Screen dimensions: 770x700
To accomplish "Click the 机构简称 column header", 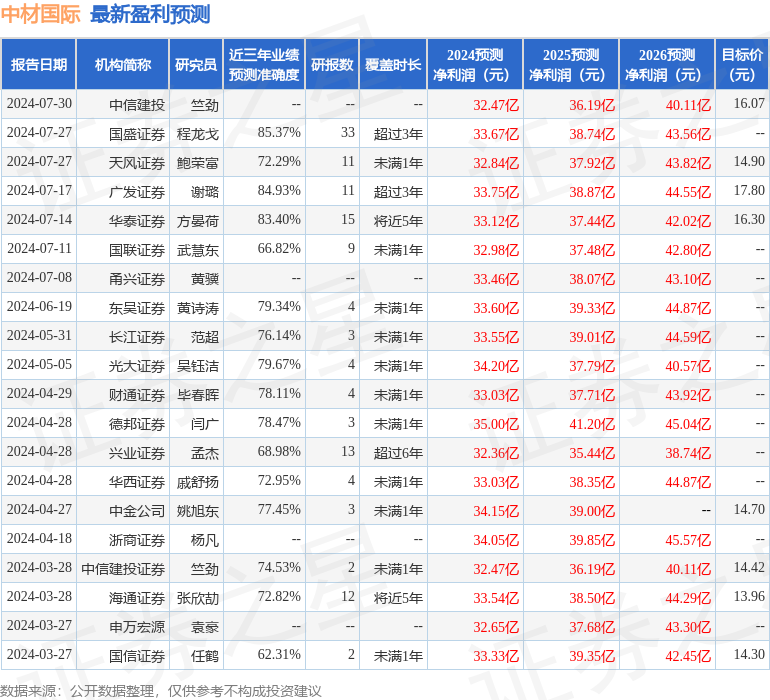I will (123, 64).
